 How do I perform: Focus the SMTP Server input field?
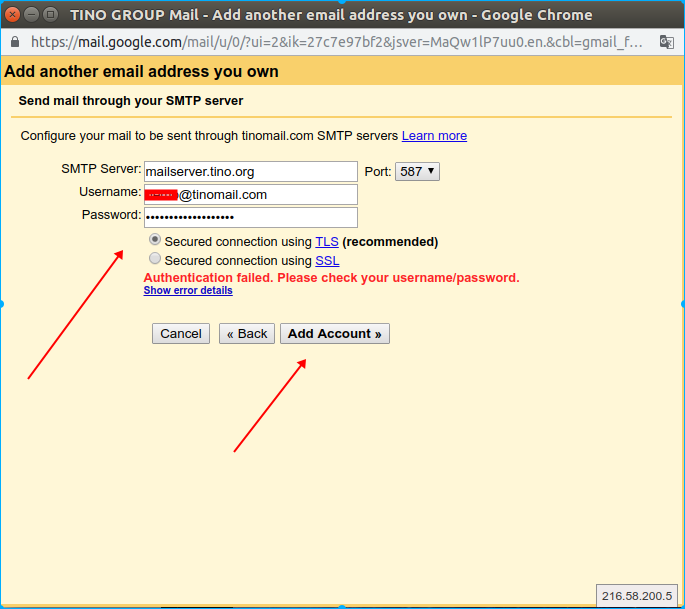tap(251, 172)
